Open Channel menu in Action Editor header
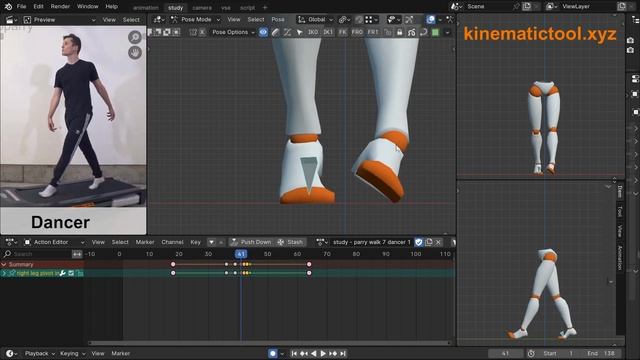This screenshot has height=360, width=640. click(172, 242)
